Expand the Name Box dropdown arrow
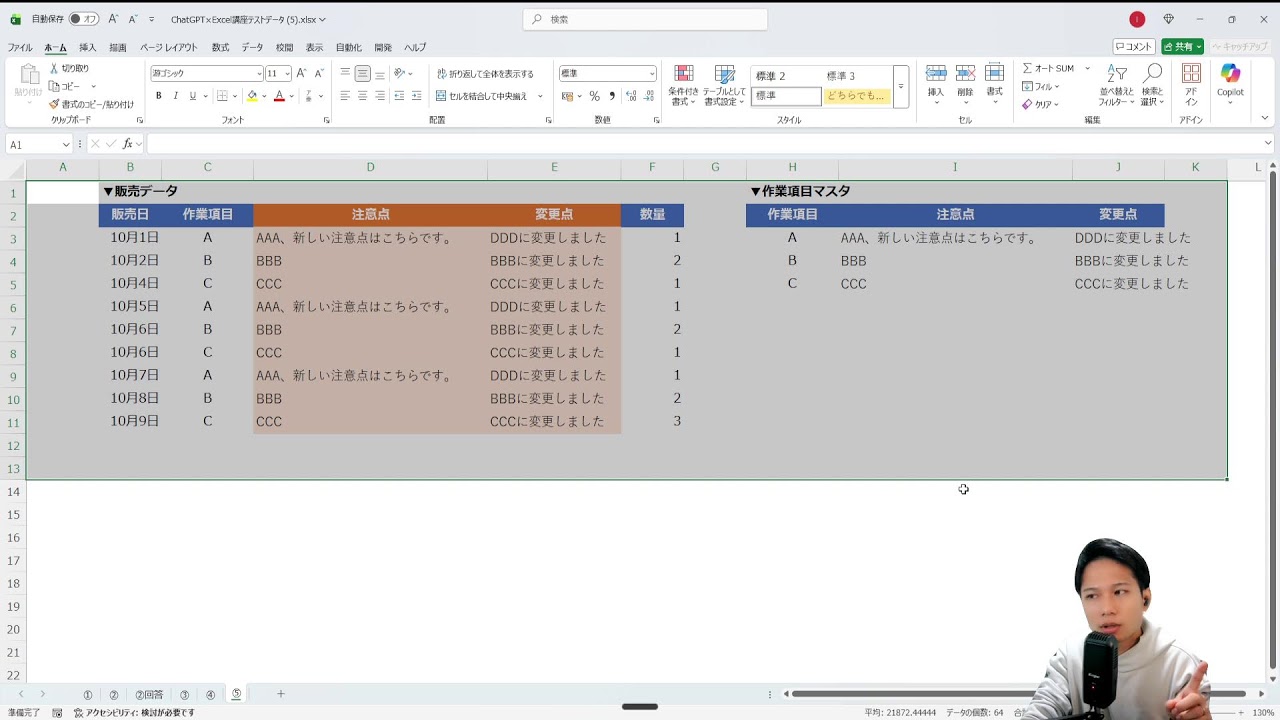 tap(66, 145)
